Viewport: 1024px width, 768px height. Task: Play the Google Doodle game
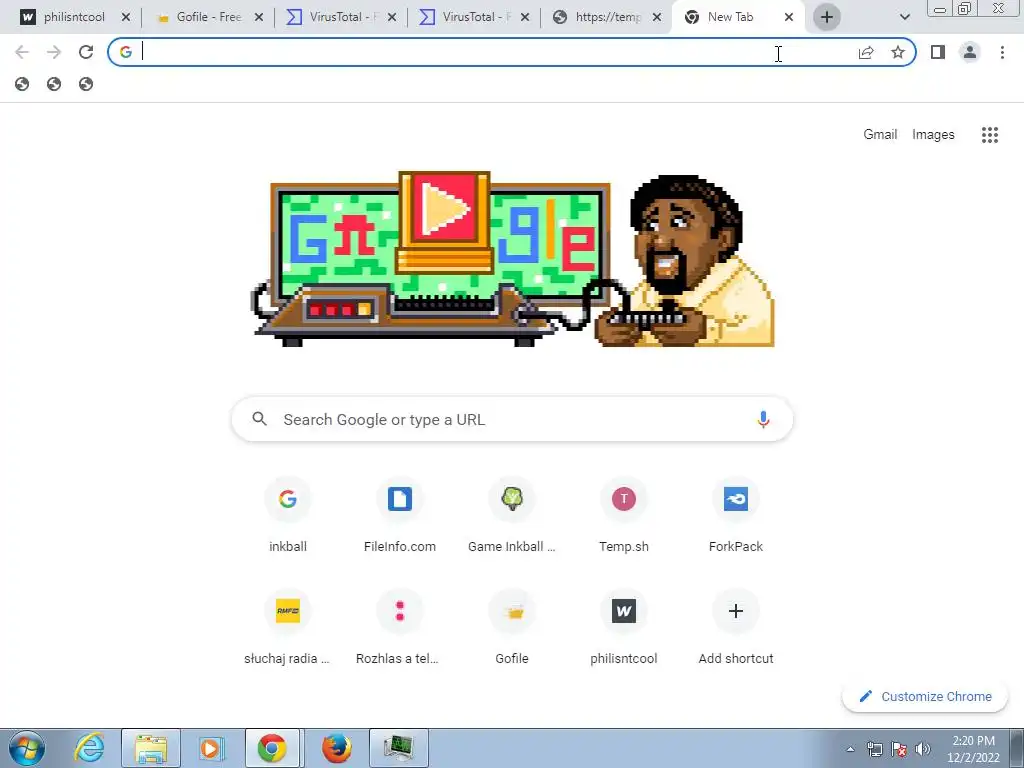444,210
